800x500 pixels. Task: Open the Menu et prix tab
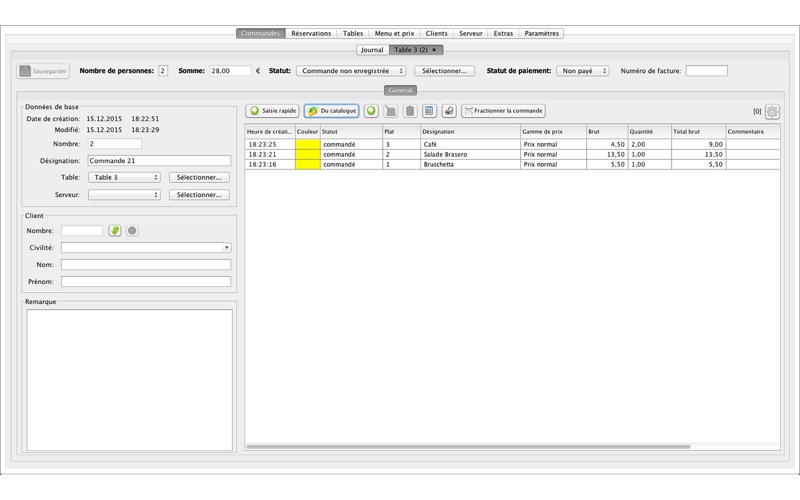click(394, 33)
